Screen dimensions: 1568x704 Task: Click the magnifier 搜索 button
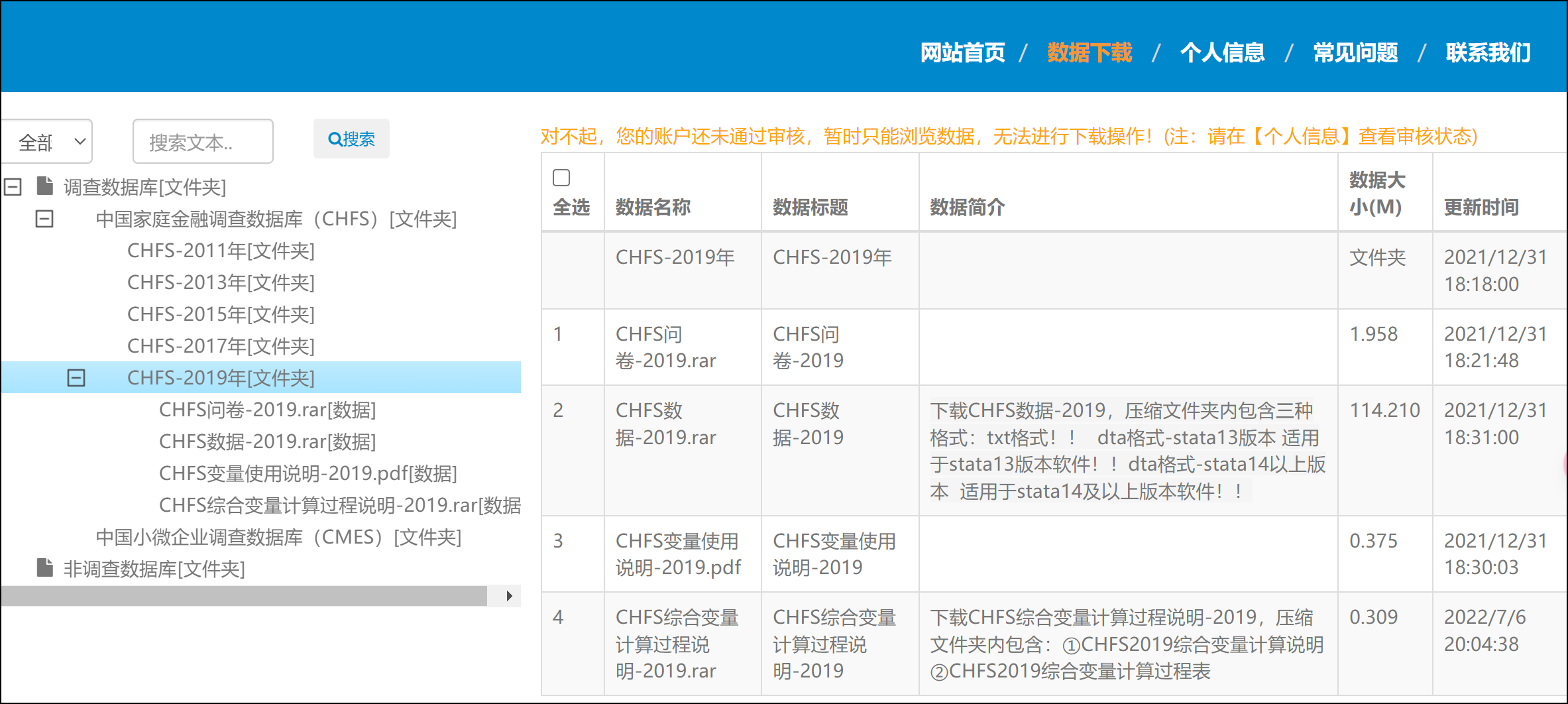pyautogui.click(x=351, y=139)
